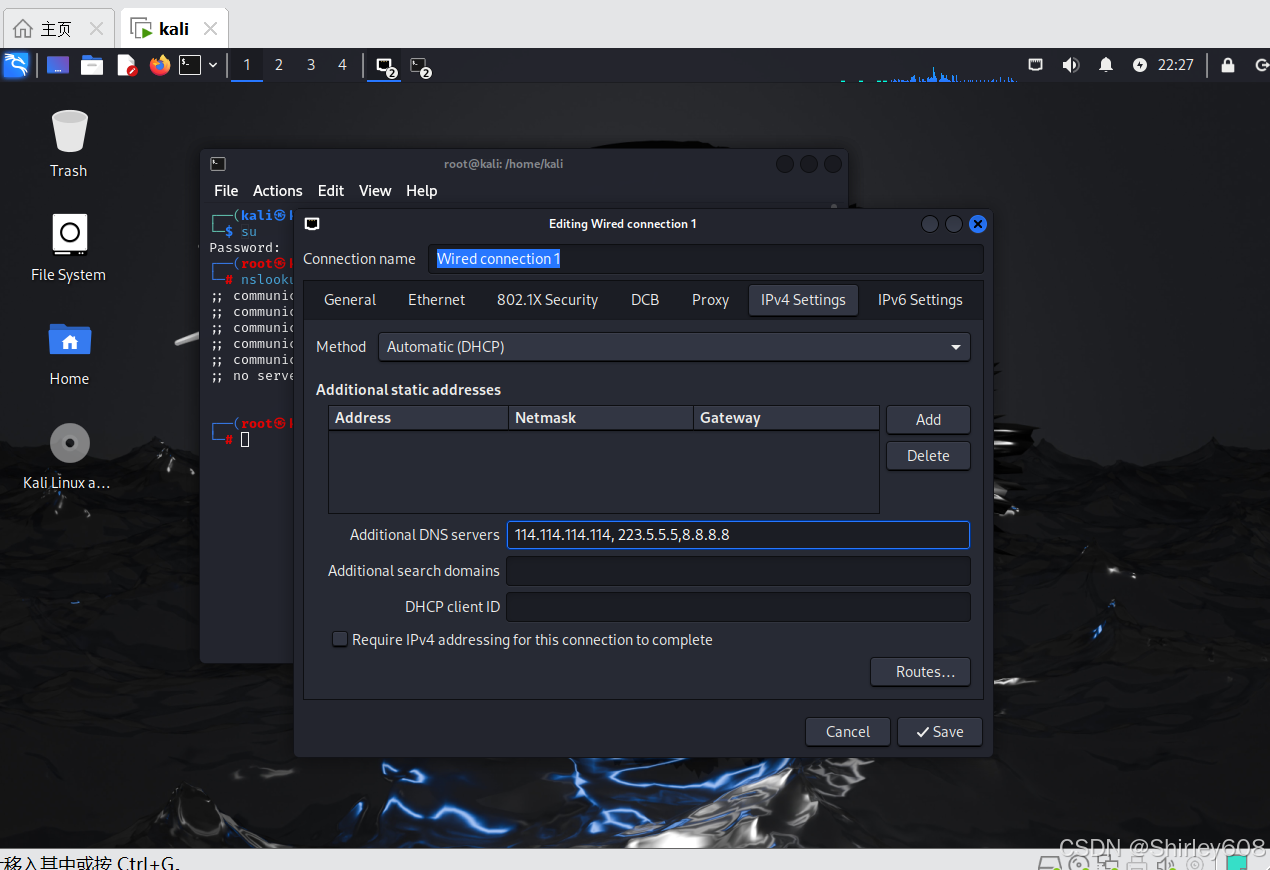Switch to the Ethernet tab
The width and height of the screenshot is (1270, 870).
(437, 300)
